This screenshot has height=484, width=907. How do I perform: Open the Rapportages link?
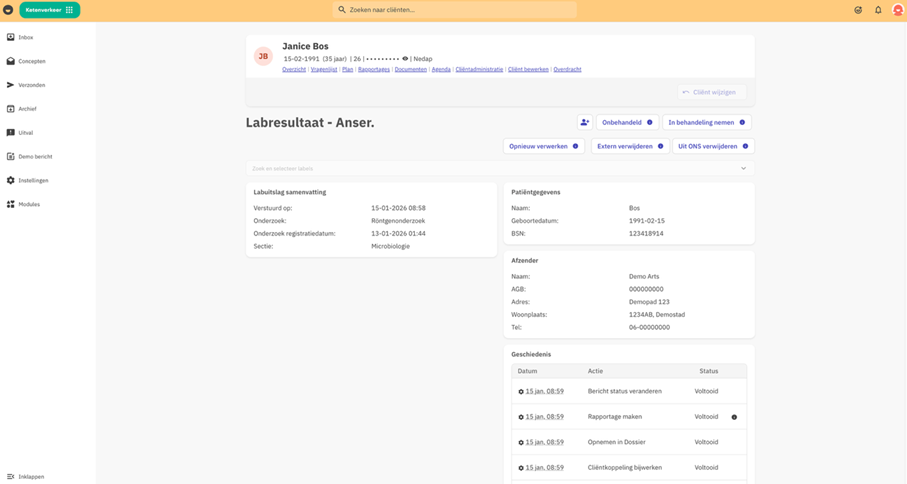coord(374,69)
